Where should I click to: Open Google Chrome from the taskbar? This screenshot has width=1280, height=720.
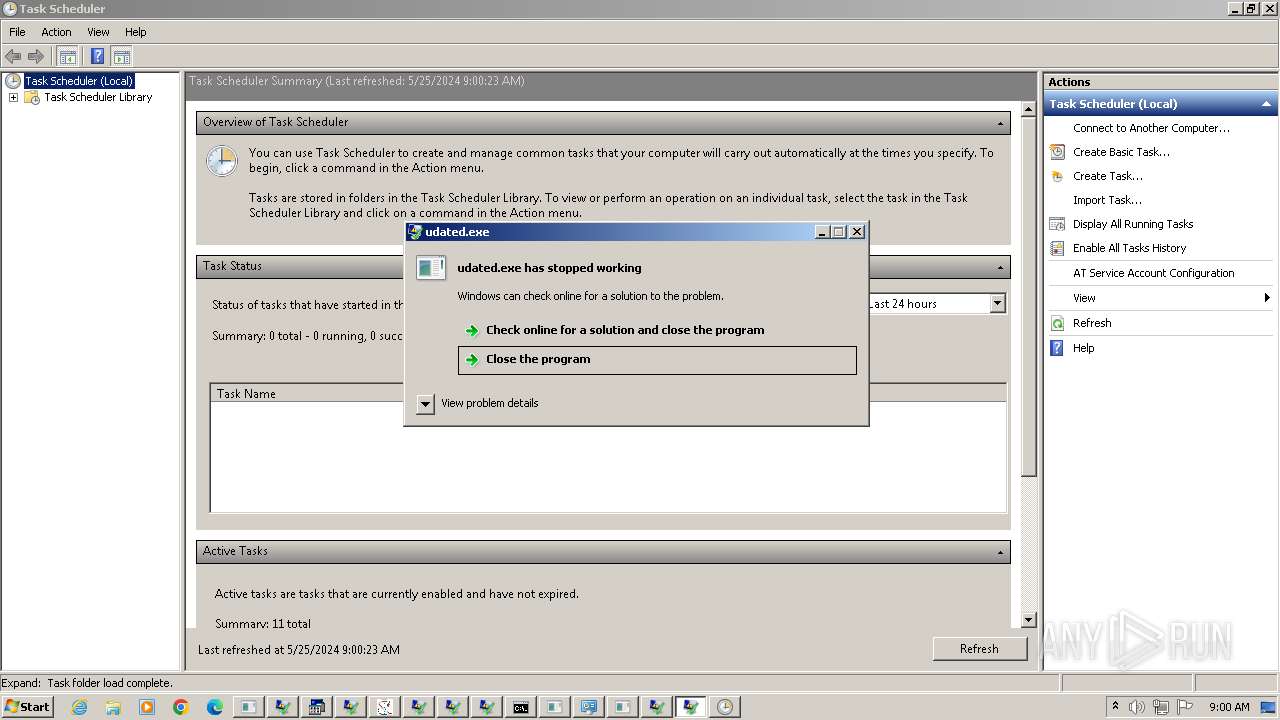pyautogui.click(x=181, y=707)
